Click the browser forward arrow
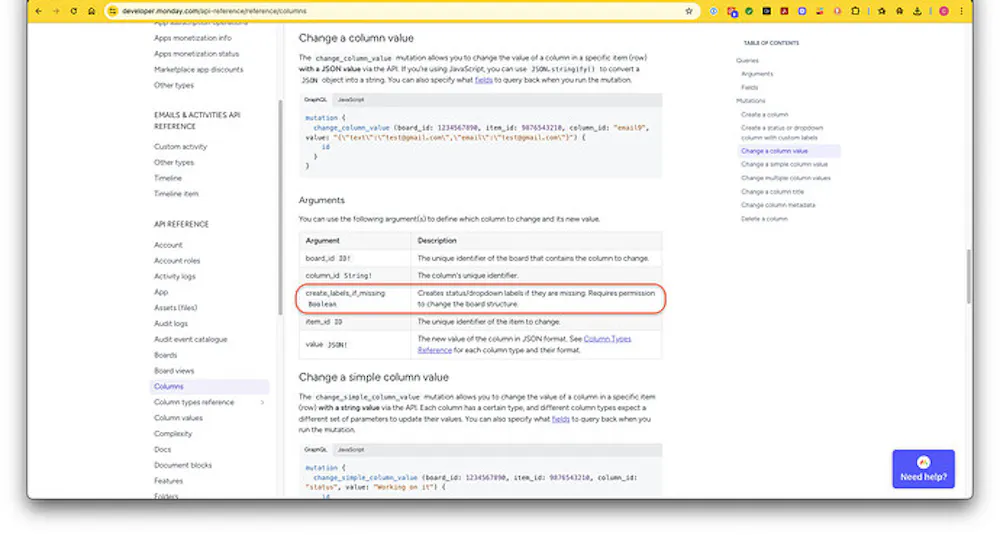The image size is (1000, 535). tap(56, 11)
